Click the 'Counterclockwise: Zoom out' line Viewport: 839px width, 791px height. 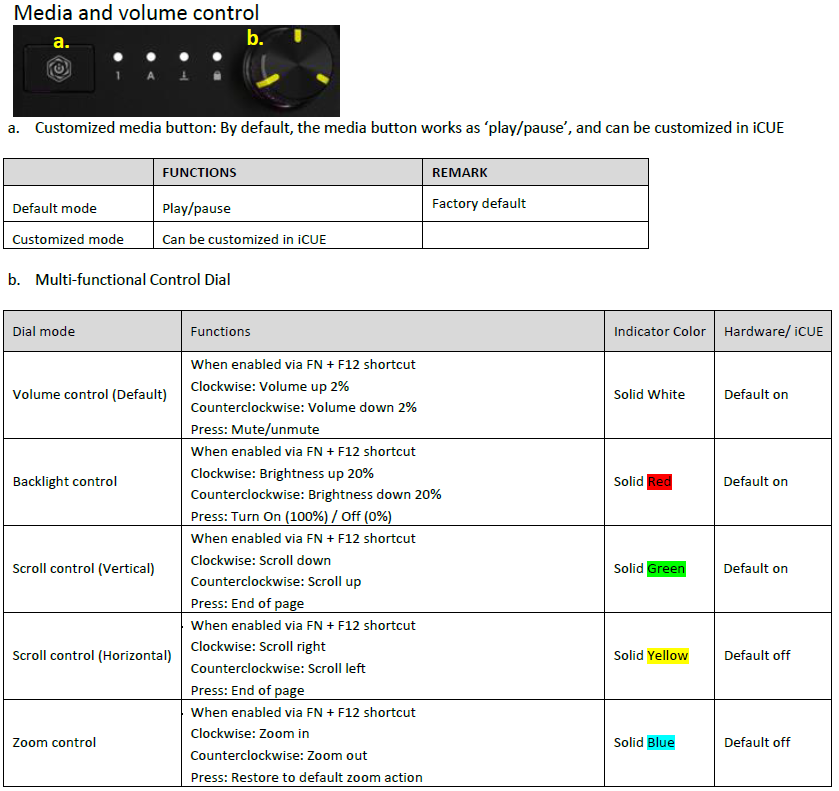click(279, 756)
